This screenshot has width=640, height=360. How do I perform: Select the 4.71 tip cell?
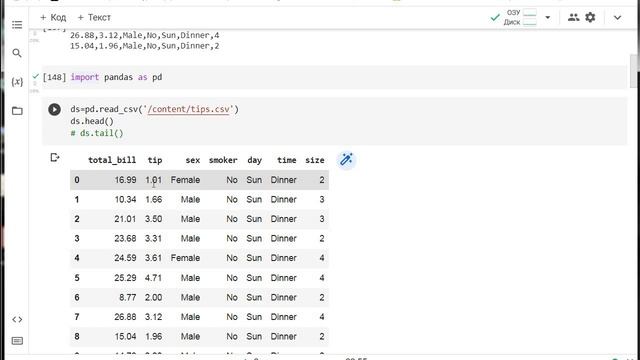153,278
